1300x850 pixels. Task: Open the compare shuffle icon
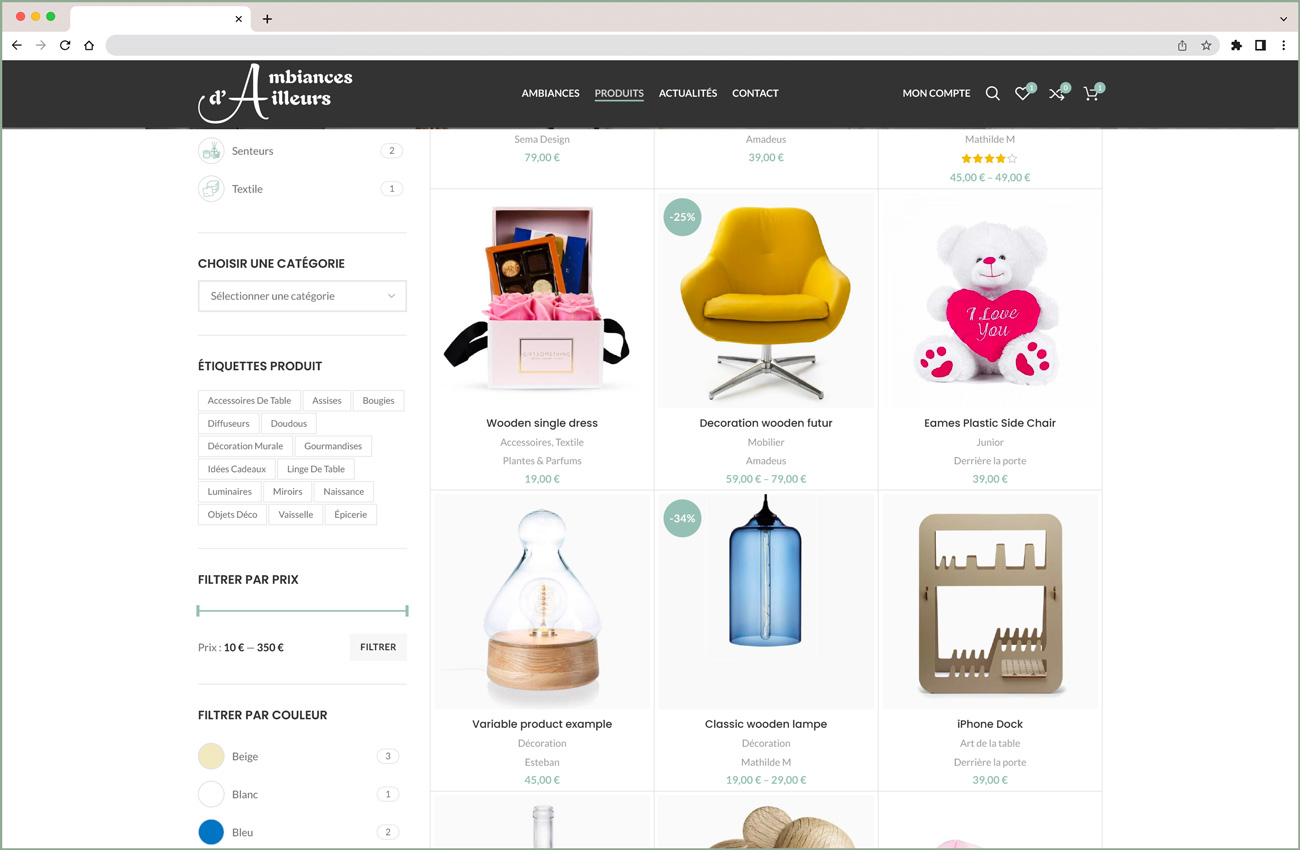tap(1057, 93)
